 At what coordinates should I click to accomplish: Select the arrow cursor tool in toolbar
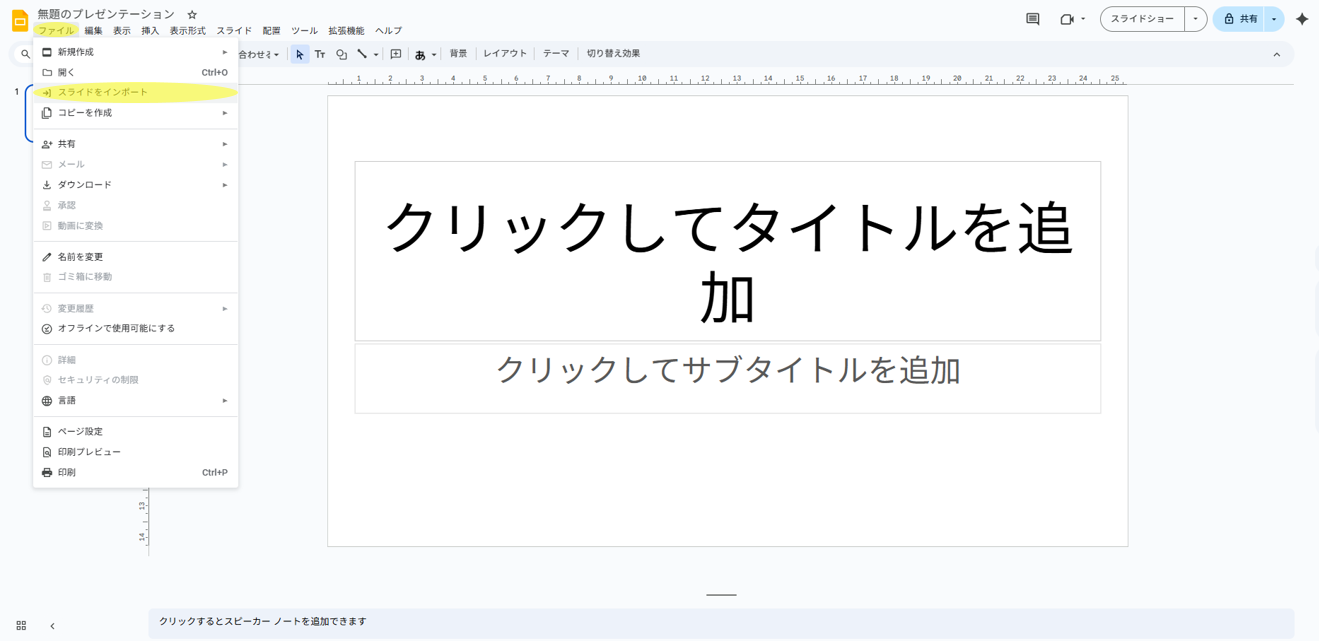pos(299,54)
